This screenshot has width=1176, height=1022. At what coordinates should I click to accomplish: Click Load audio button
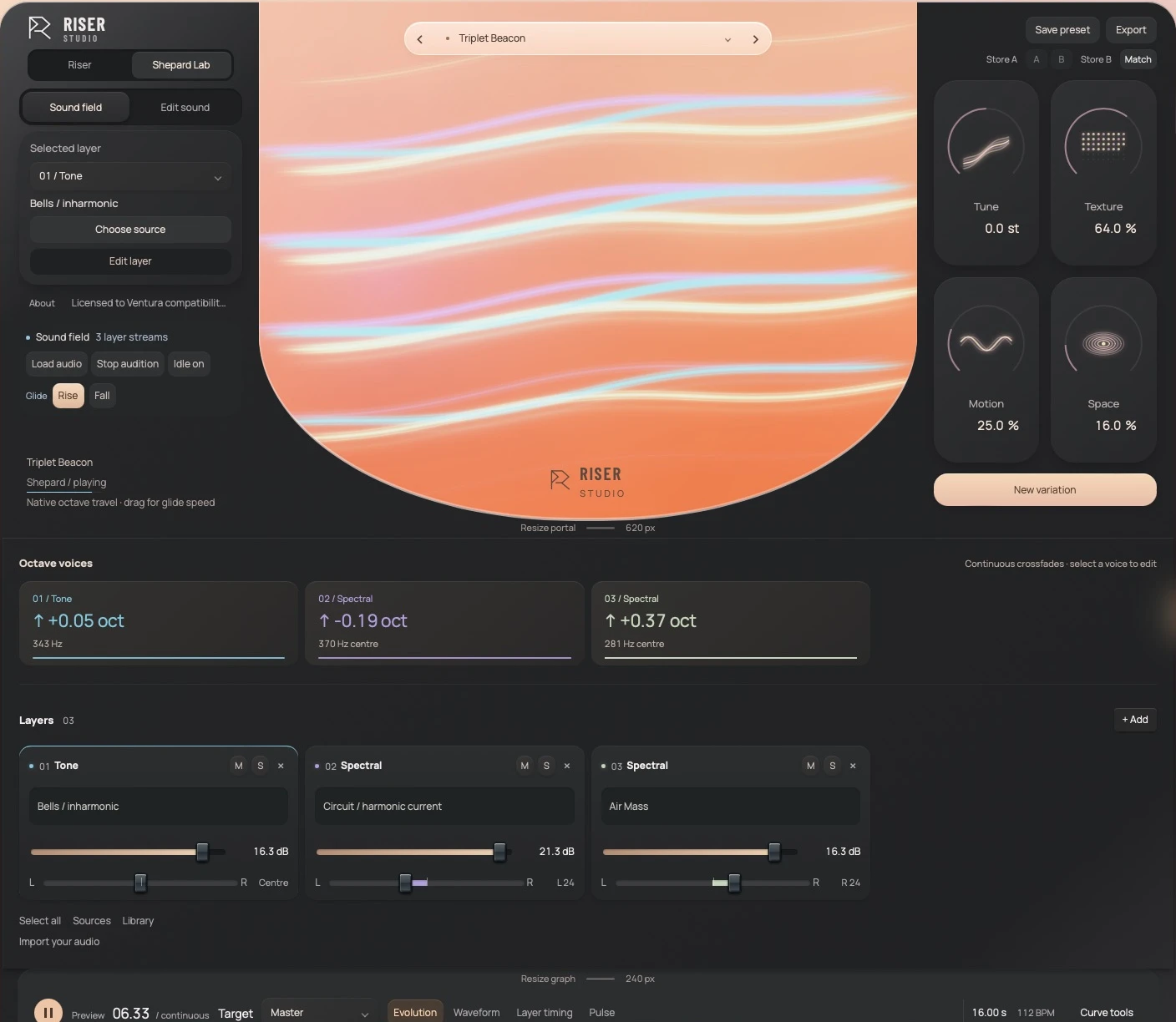click(57, 364)
